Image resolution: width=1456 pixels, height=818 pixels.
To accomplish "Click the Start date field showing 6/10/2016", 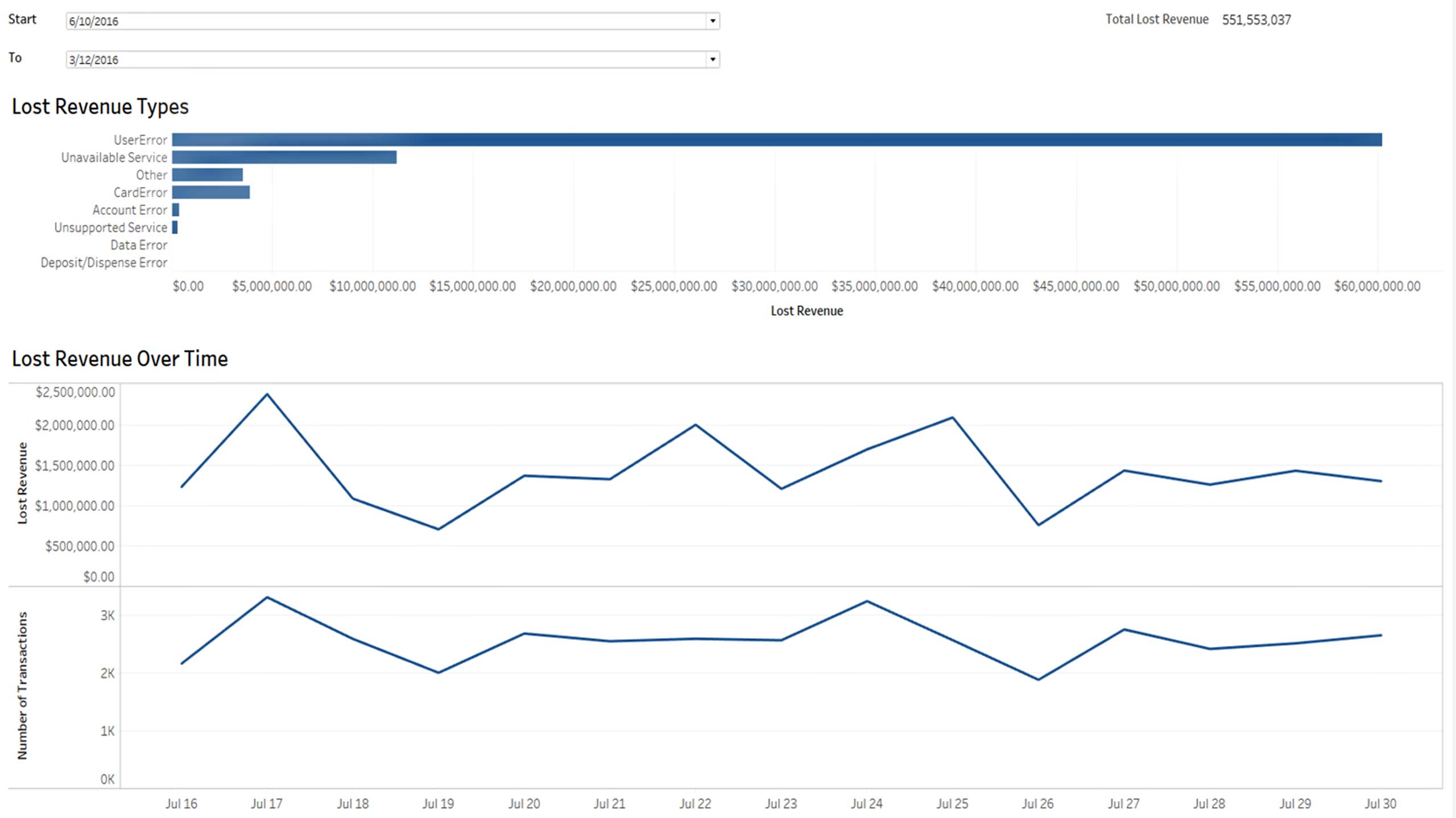I will click(x=387, y=21).
